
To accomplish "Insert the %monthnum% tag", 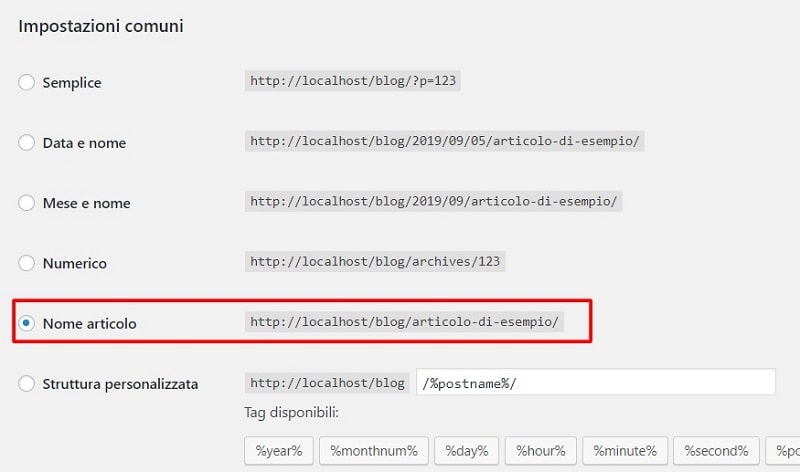I will coord(374,450).
